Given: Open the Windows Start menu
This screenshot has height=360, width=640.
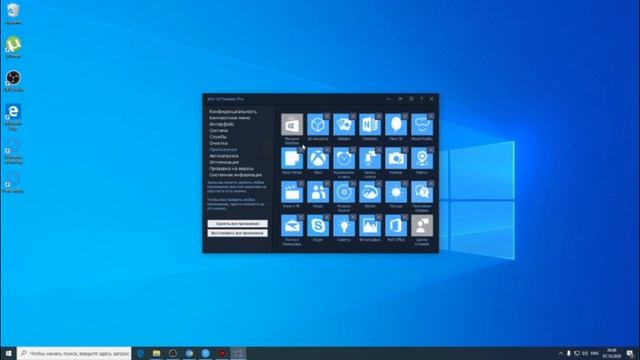Looking at the screenshot, I should [x=8, y=353].
